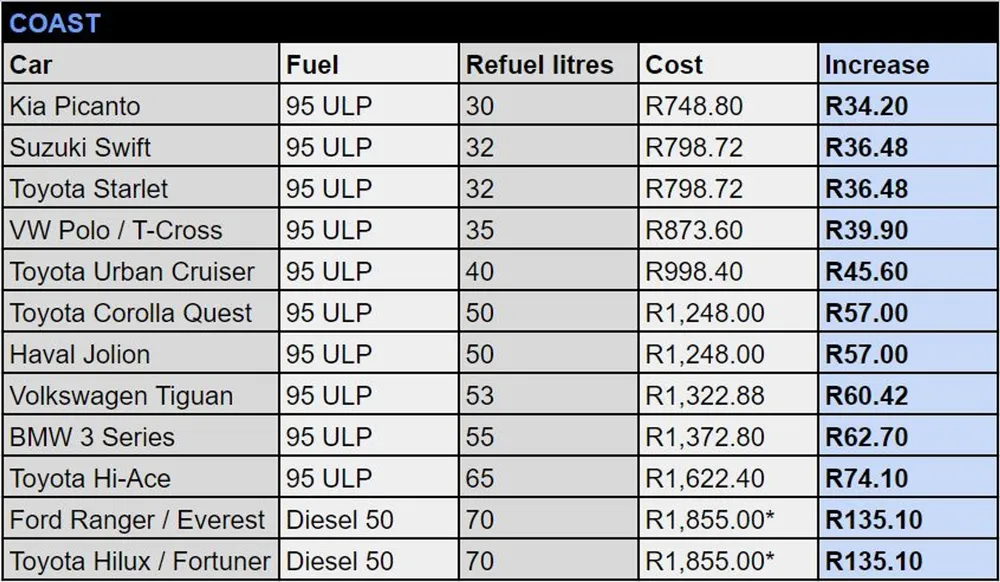Image resolution: width=1000 pixels, height=582 pixels.
Task: Select the Fuel column header
Action: pyautogui.click(x=312, y=65)
